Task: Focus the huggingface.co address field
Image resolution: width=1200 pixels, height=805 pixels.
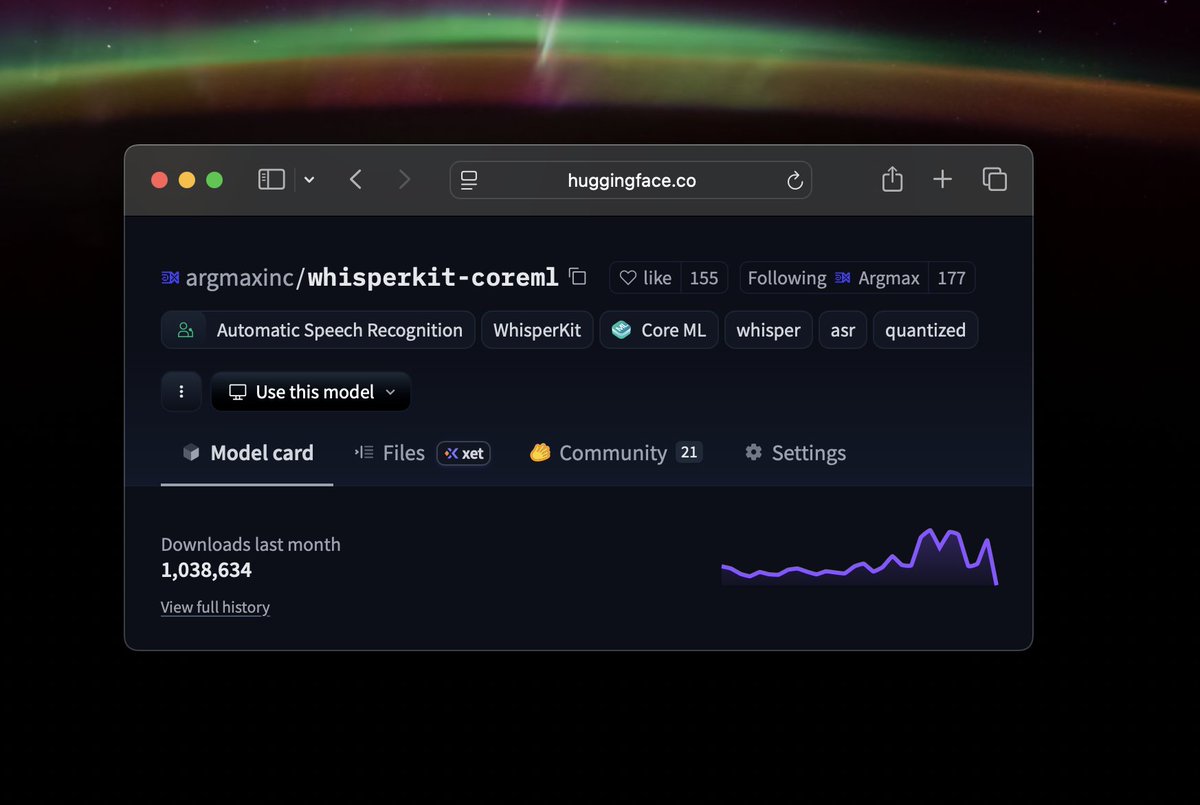Action: point(631,180)
